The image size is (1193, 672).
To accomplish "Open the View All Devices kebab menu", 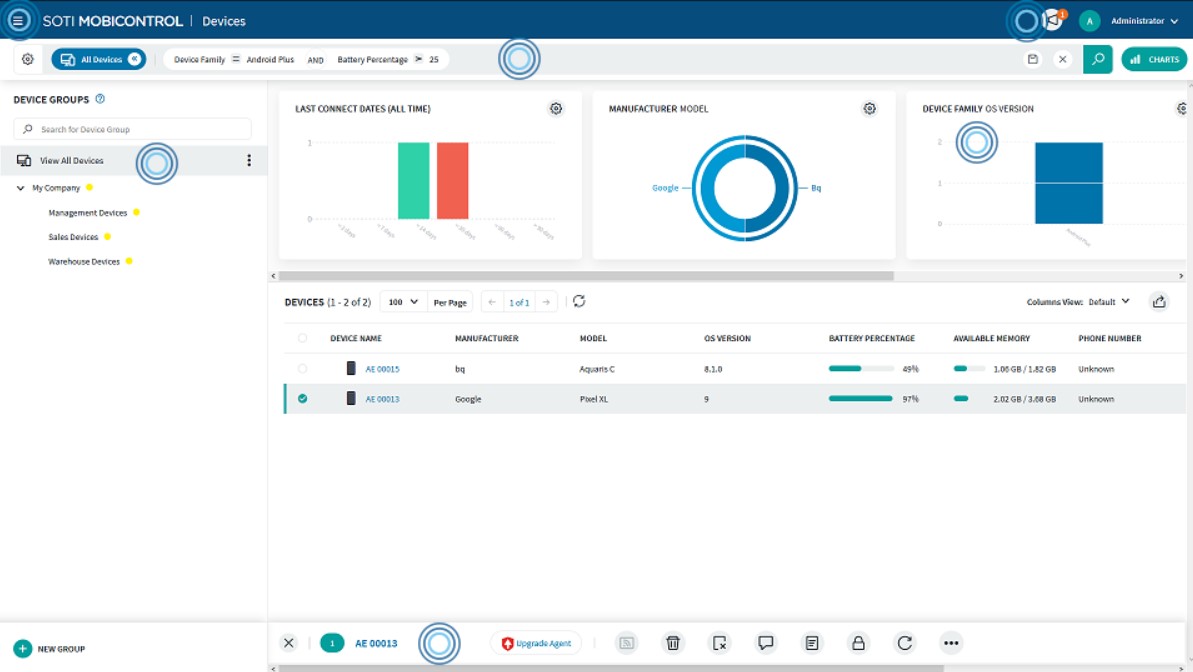I will 248,160.
